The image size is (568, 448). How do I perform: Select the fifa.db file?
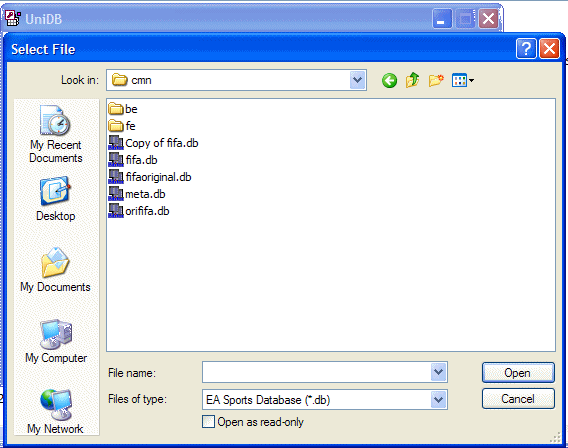pos(133,160)
